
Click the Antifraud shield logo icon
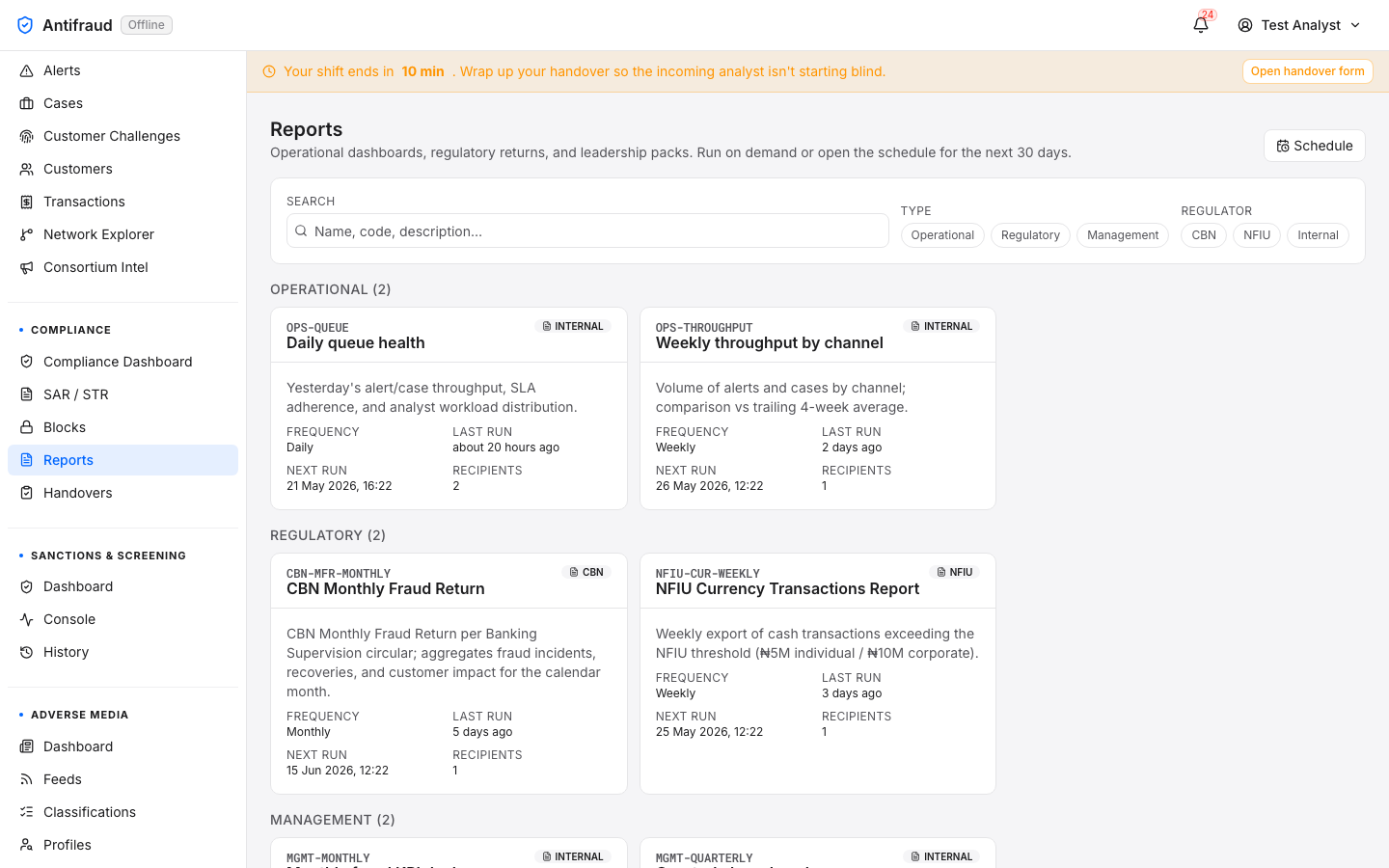coord(25,25)
